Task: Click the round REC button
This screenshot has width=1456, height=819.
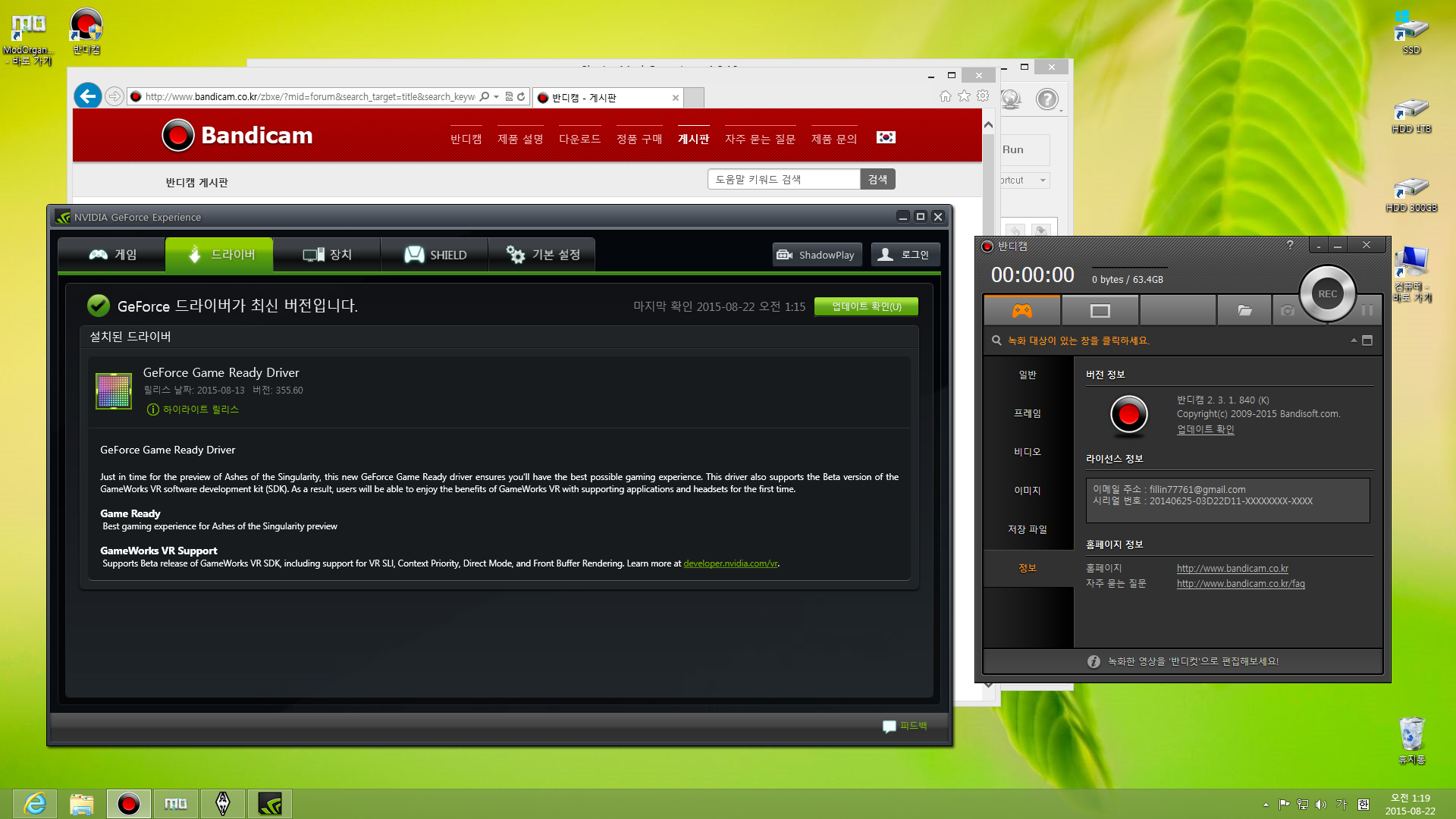Action: point(1327,294)
